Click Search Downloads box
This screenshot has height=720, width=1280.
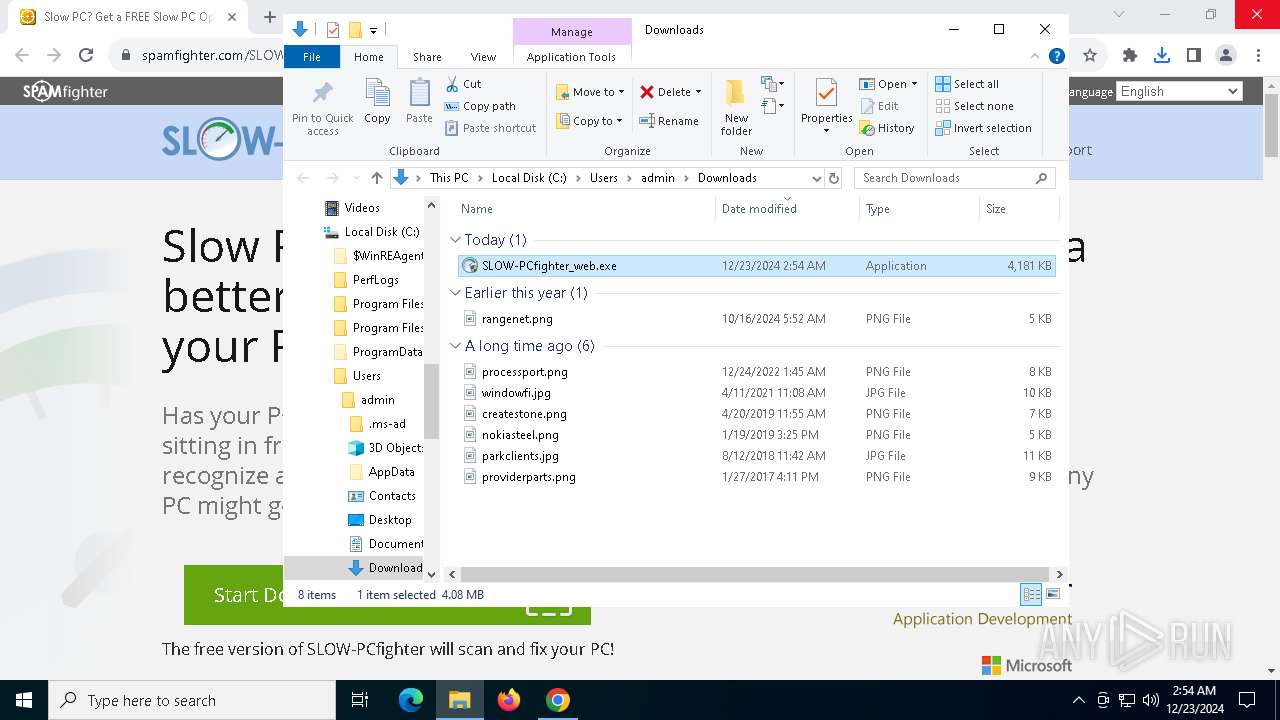coord(955,178)
